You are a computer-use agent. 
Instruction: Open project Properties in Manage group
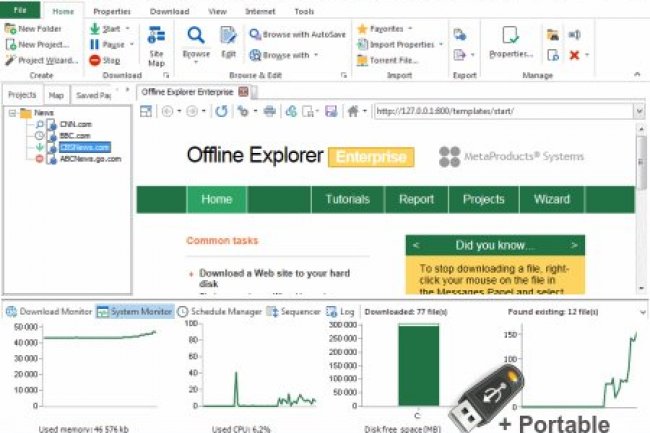[x=511, y=43]
